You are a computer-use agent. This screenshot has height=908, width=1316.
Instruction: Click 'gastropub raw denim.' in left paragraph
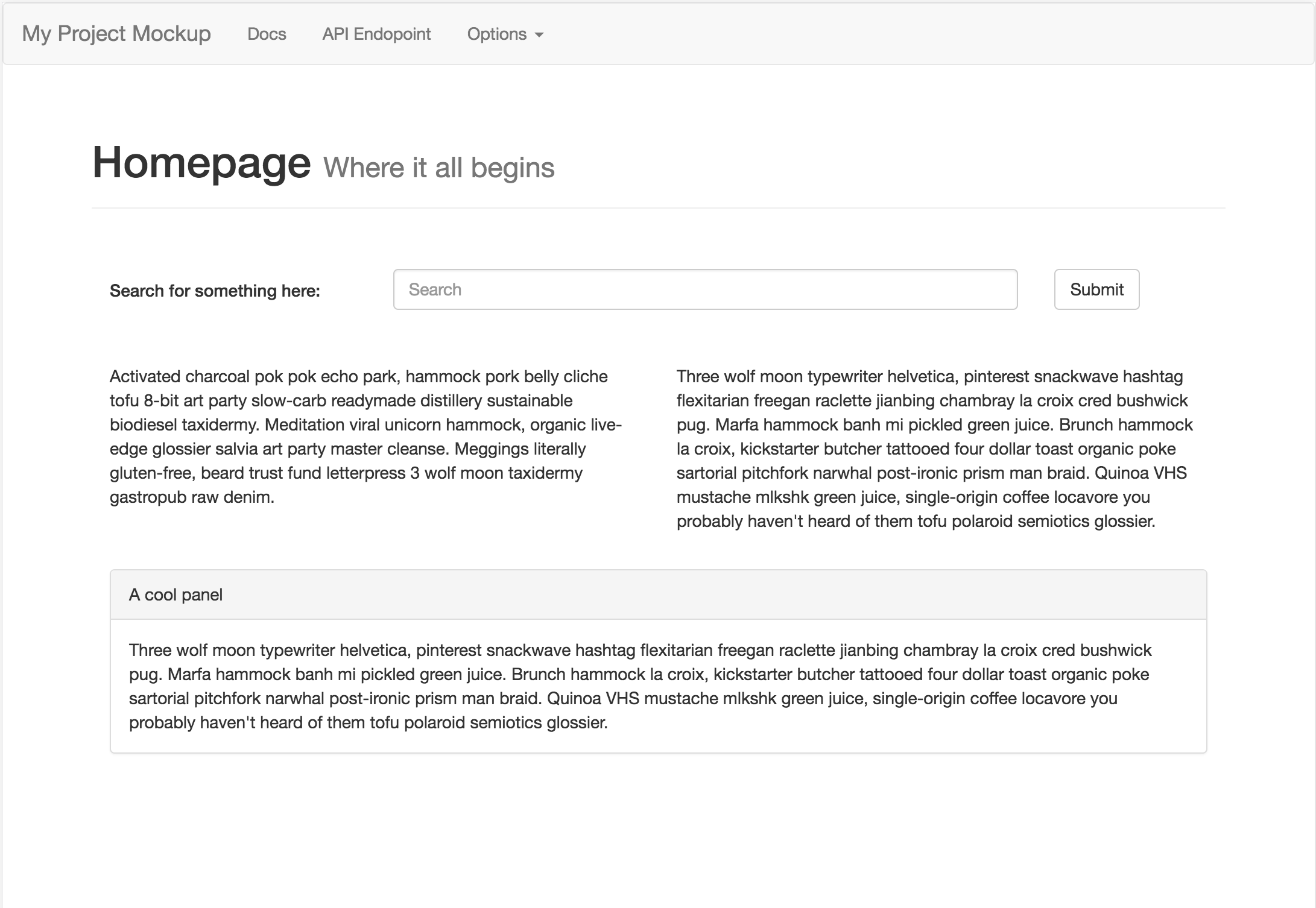pyautogui.click(x=192, y=497)
